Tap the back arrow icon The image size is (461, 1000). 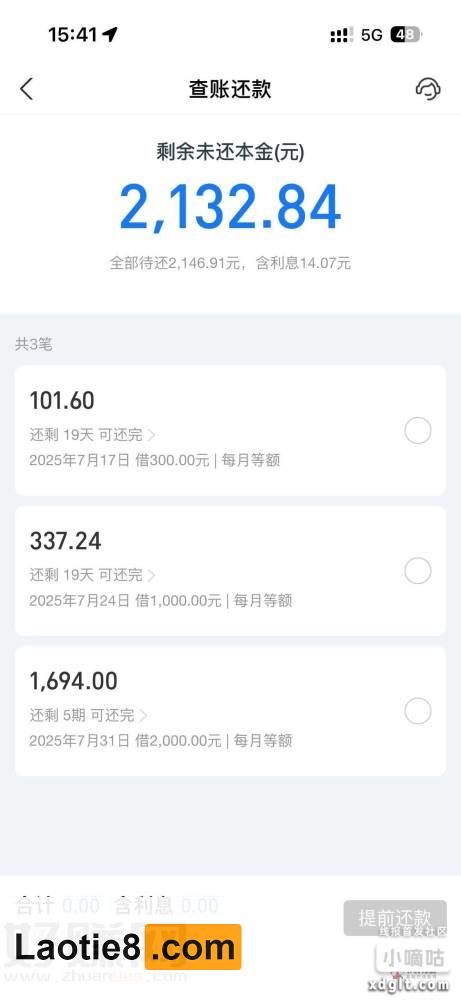click(x=26, y=89)
